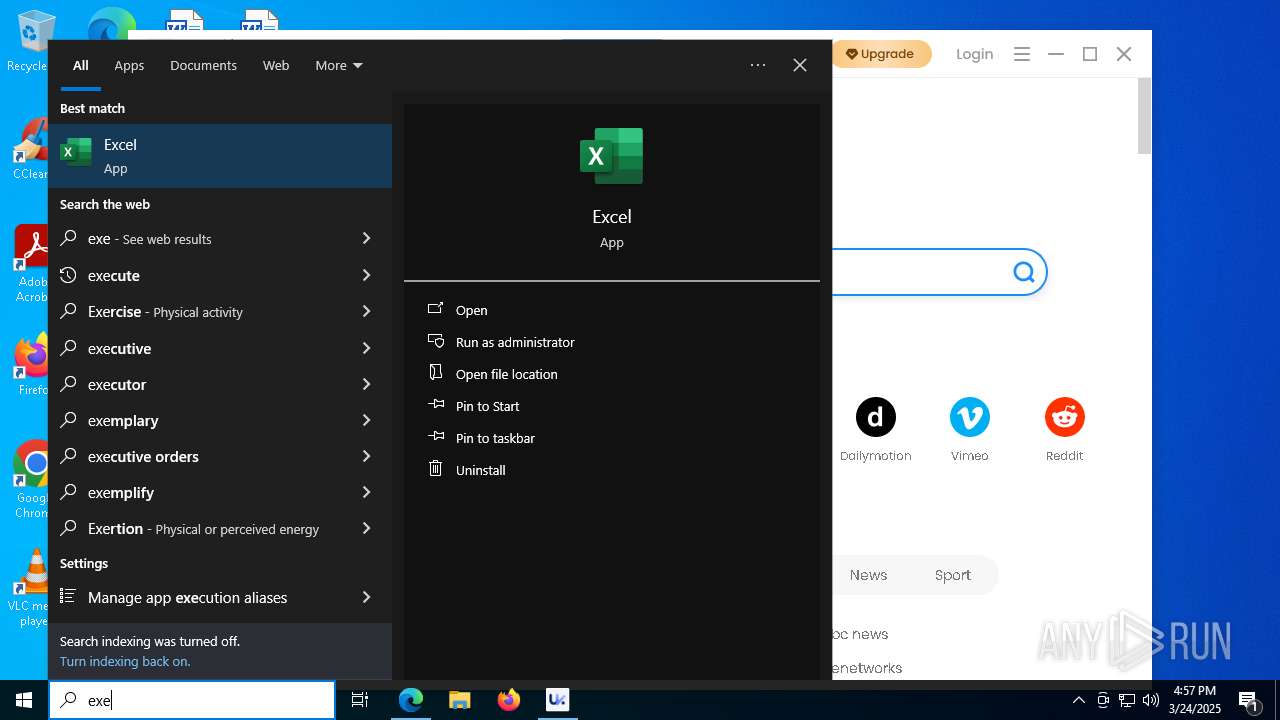
Task: Expand the 'exe - See web results' arrow
Action: click(366, 238)
